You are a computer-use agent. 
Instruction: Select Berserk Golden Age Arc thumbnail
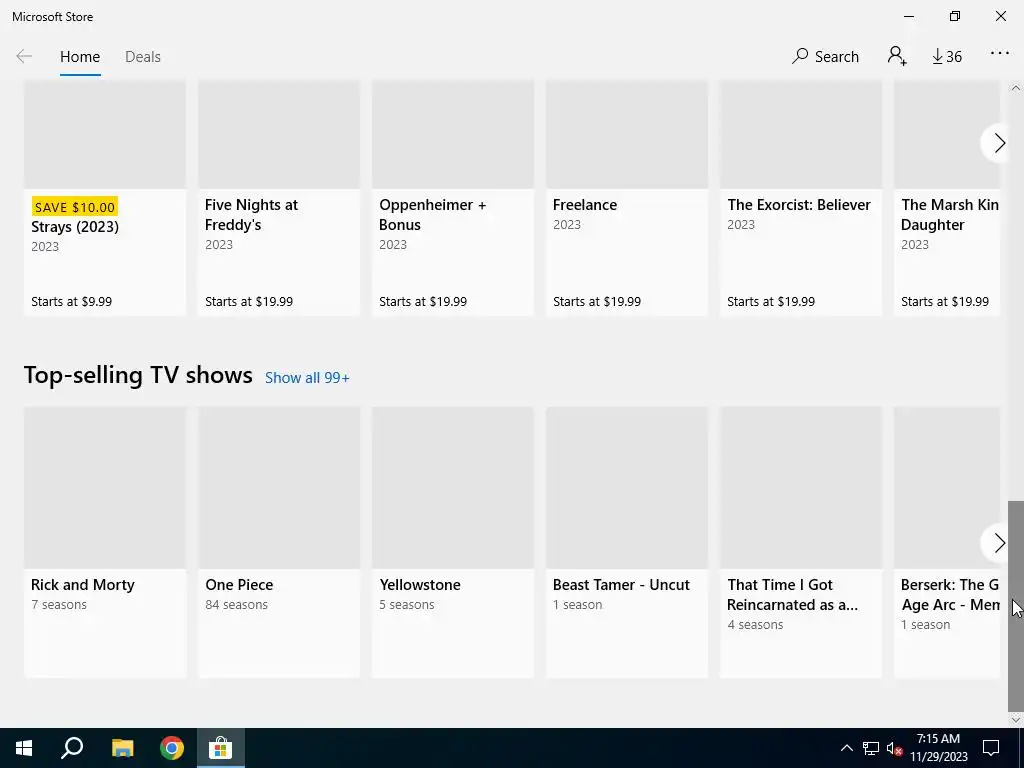(x=947, y=488)
